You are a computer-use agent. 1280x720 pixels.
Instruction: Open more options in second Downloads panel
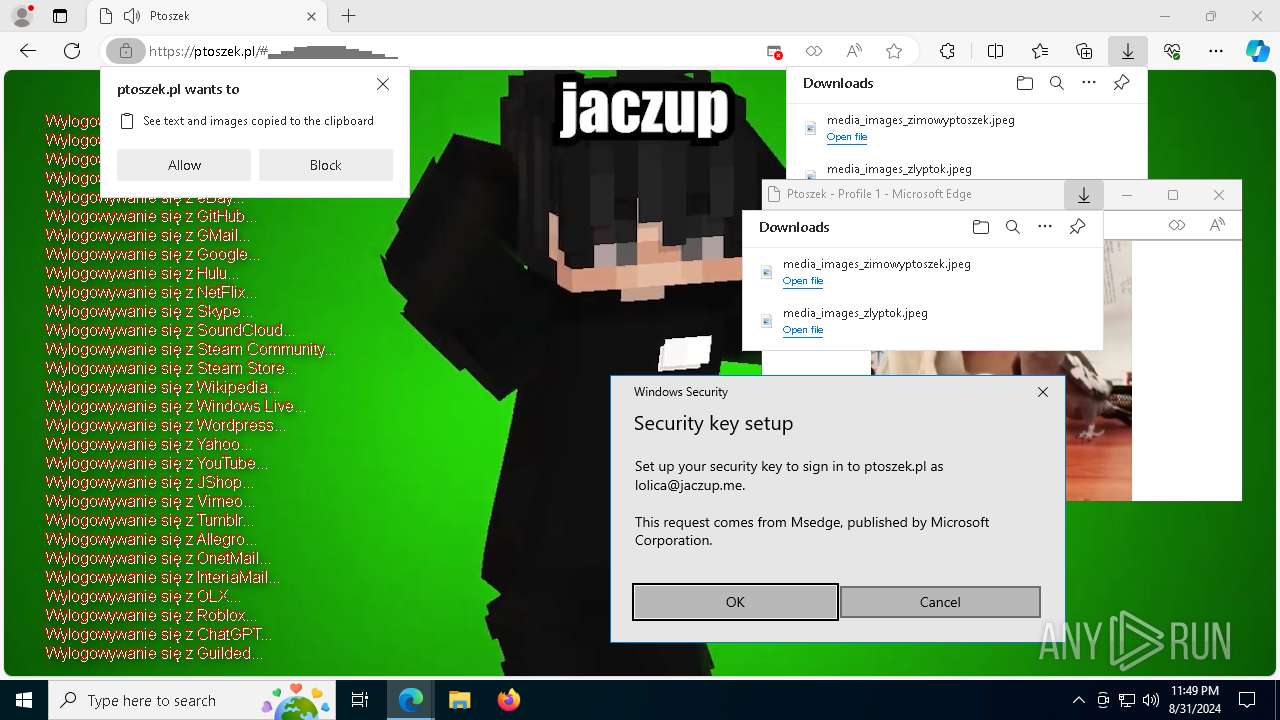coord(1045,227)
